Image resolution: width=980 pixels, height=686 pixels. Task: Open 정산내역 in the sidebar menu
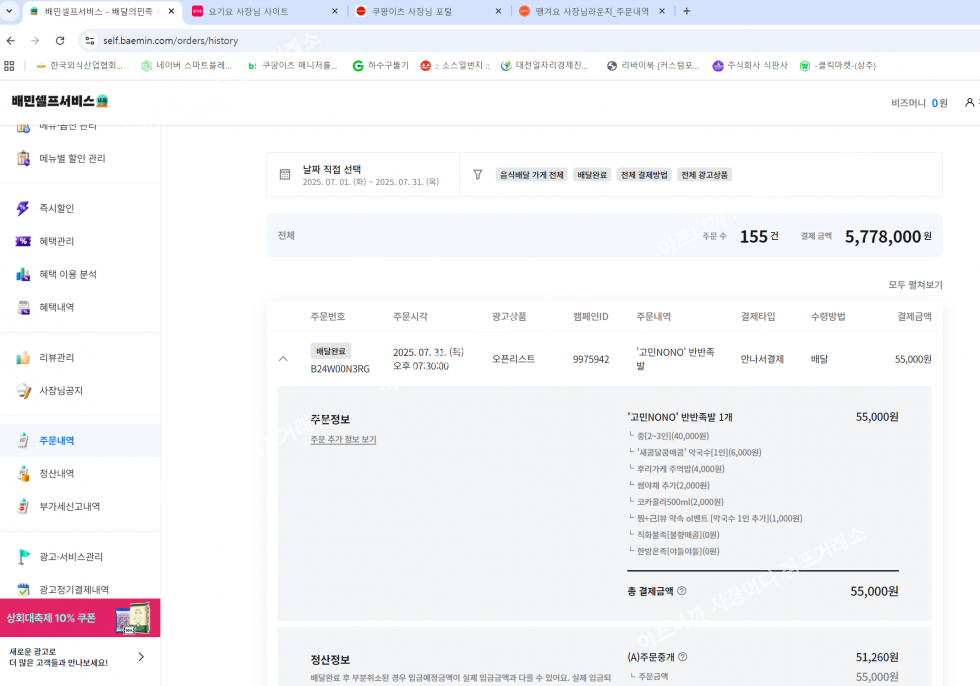point(56,473)
